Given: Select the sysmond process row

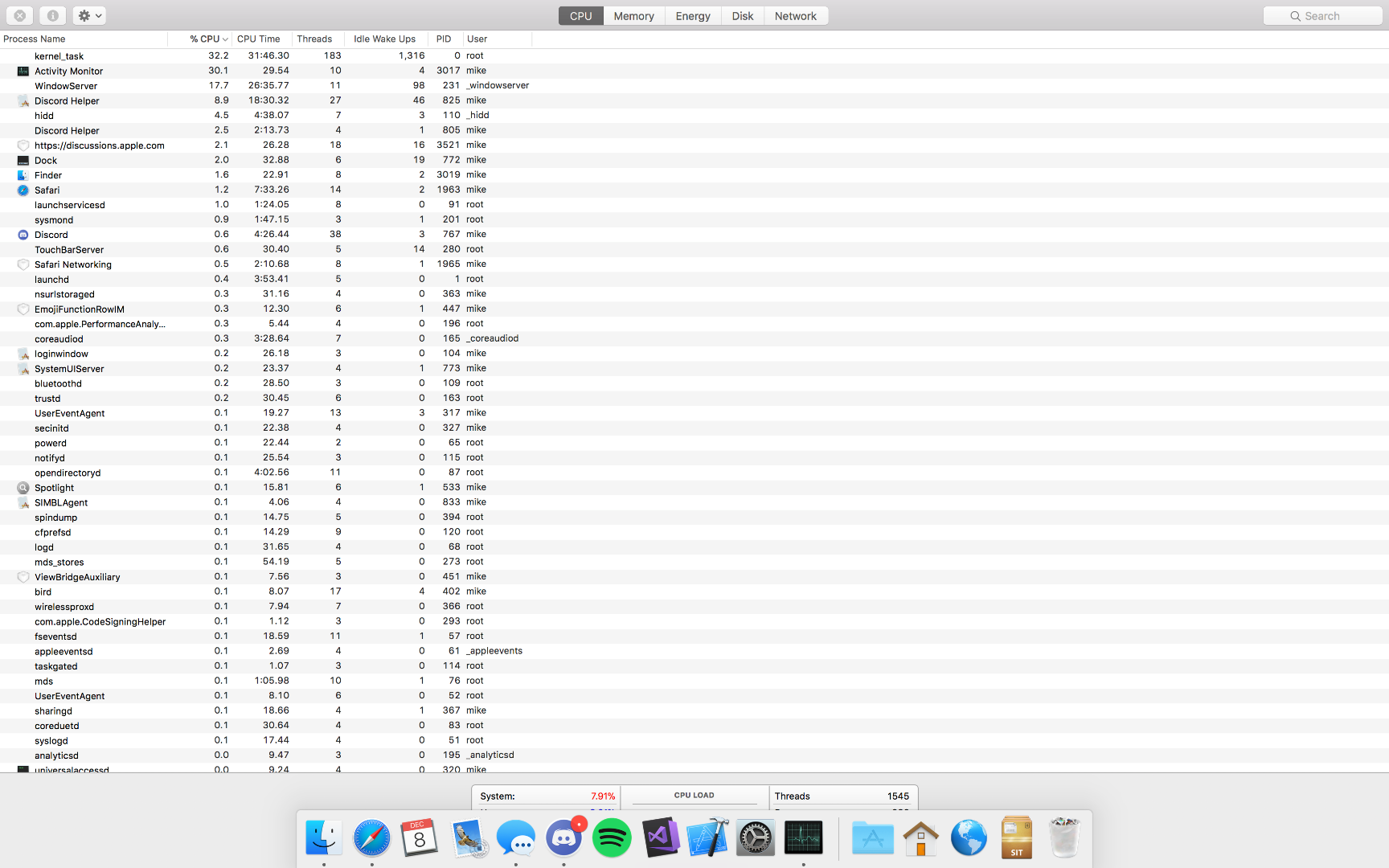Looking at the screenshot, I should coord(694,219).
